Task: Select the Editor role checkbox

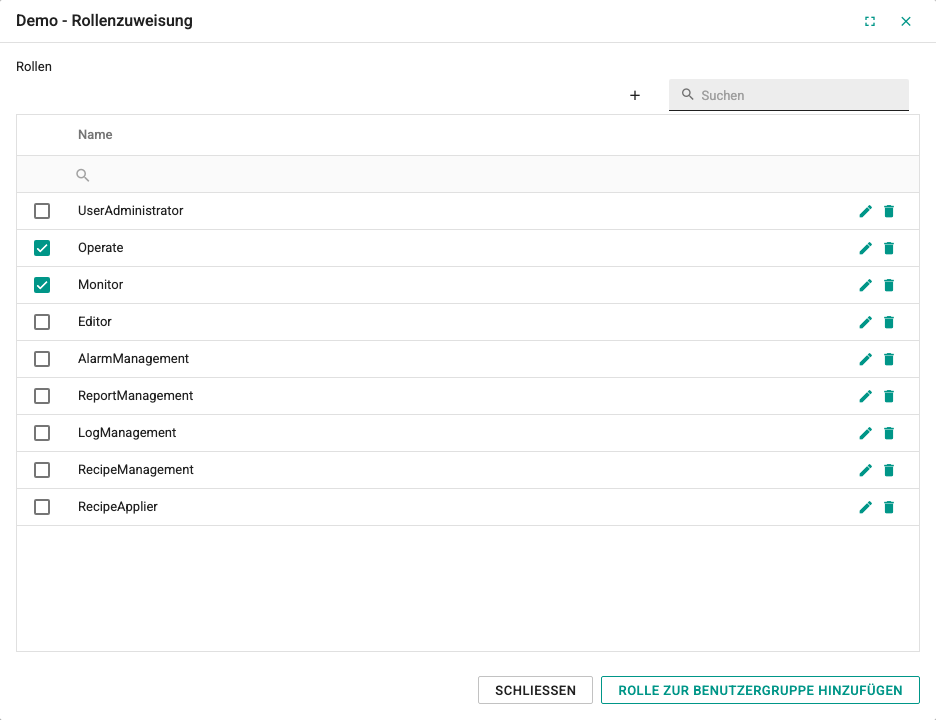Action: [x=42, y=322]
